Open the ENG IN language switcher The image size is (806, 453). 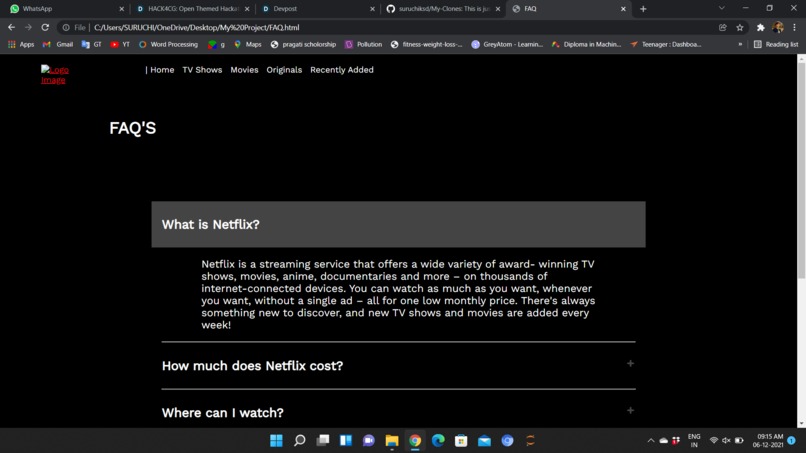(x=694, y=441)
